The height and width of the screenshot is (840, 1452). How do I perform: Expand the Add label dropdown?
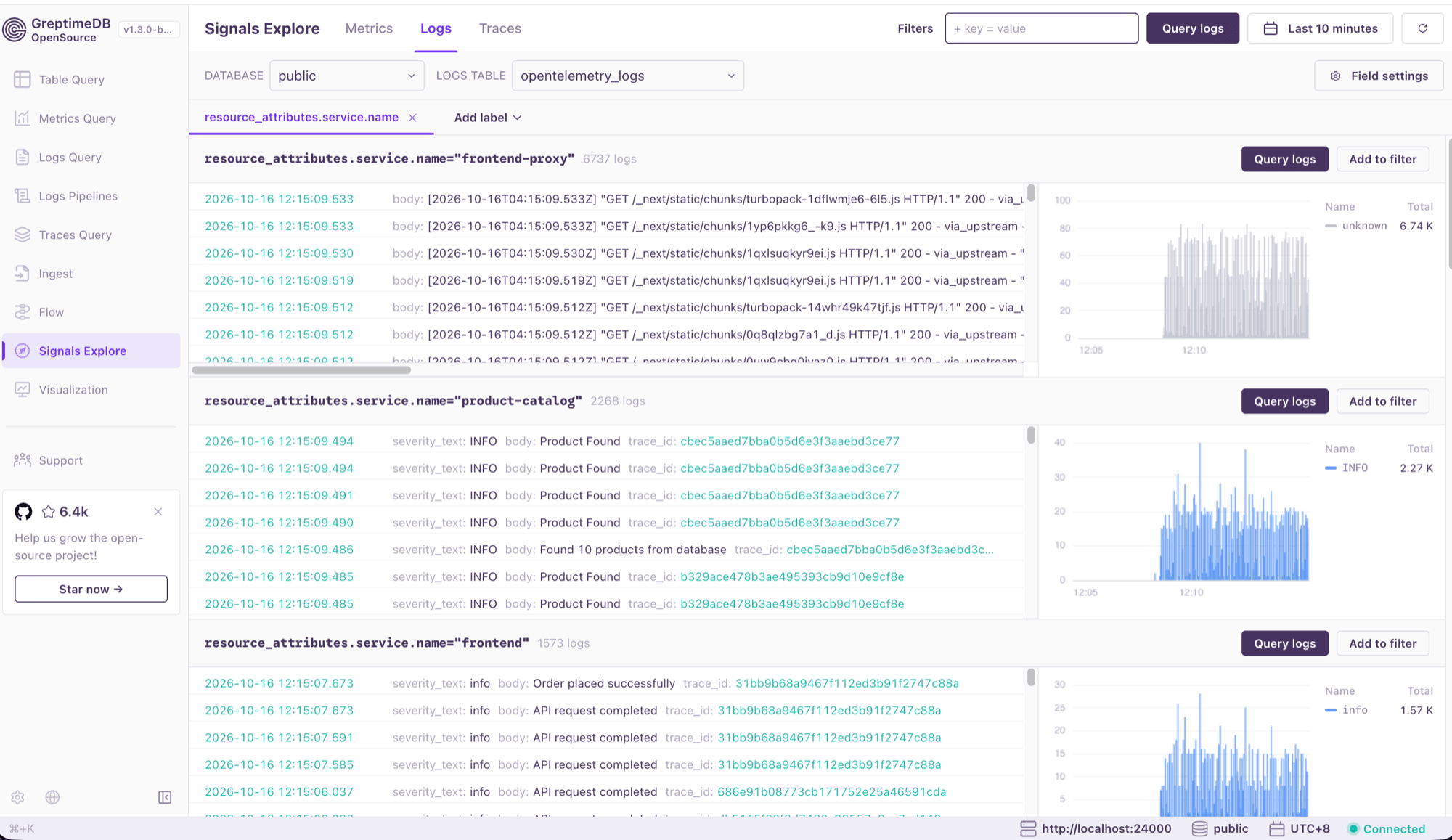point(488,118)
